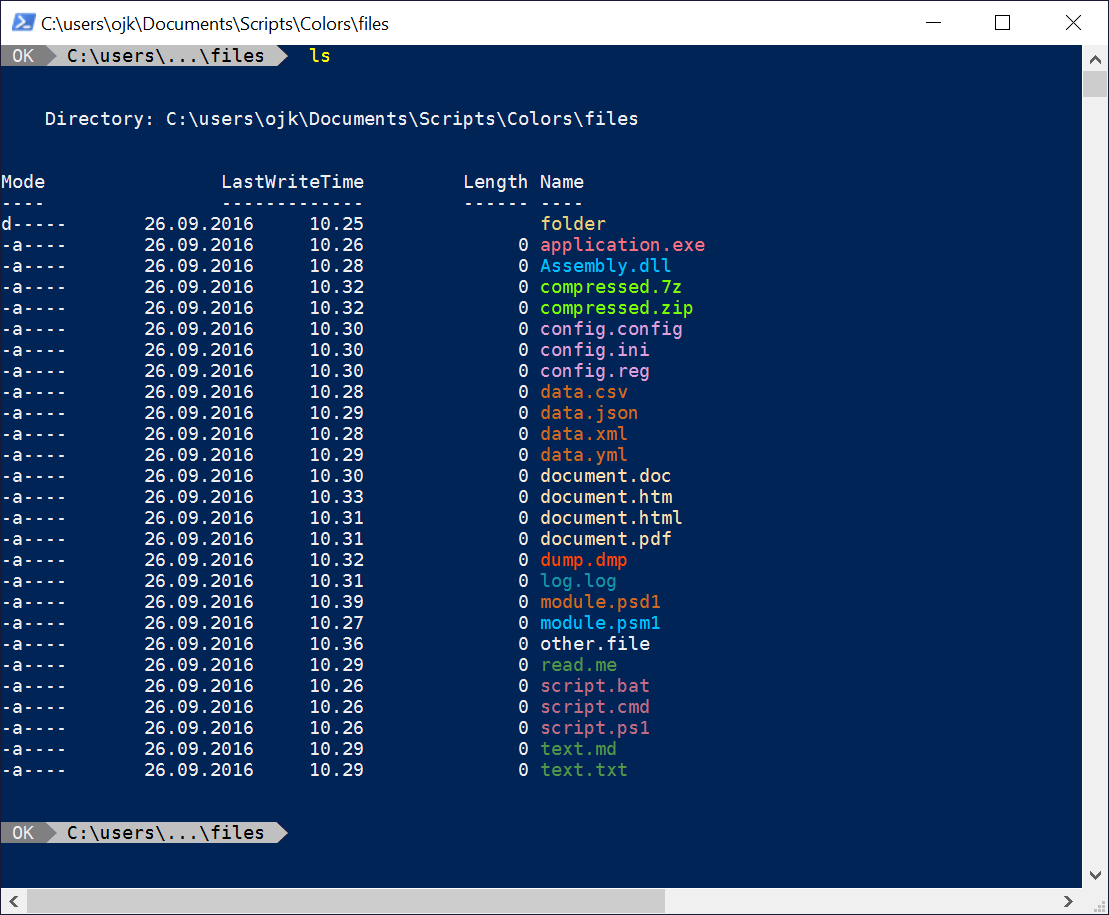The image size is (1109, 915).
Task: Click the config.config file name
Action: [x=612, y=330]
